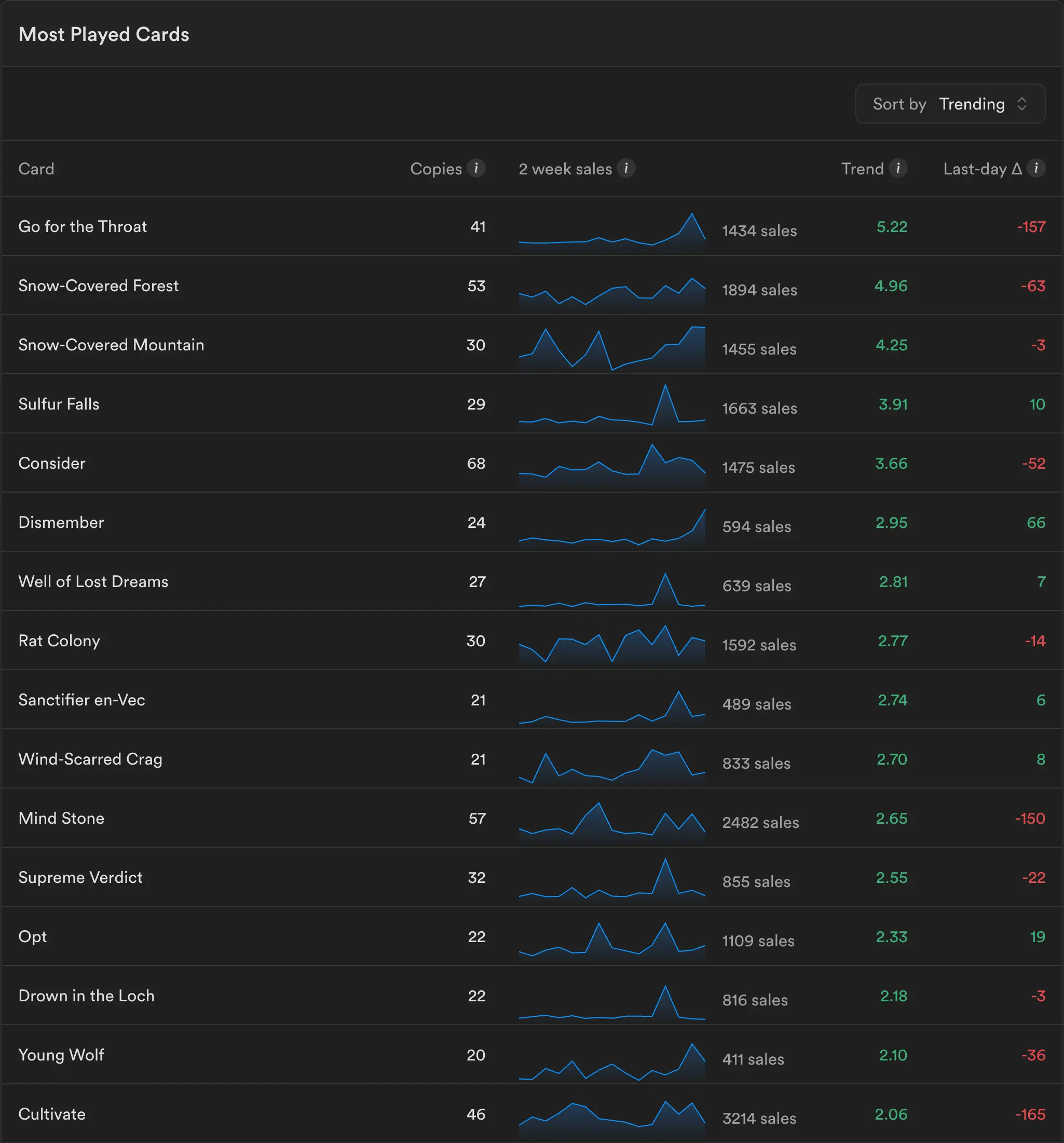Viewport: 1064px width, 1143px height.
Task: Click the Last-day Δ info icon
Action: click(x=1036, y=168)
